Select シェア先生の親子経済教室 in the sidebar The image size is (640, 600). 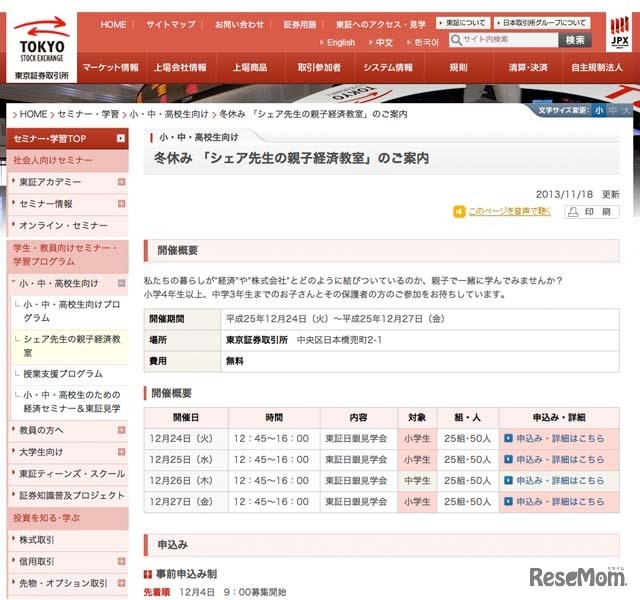click(x=71, y=346)
